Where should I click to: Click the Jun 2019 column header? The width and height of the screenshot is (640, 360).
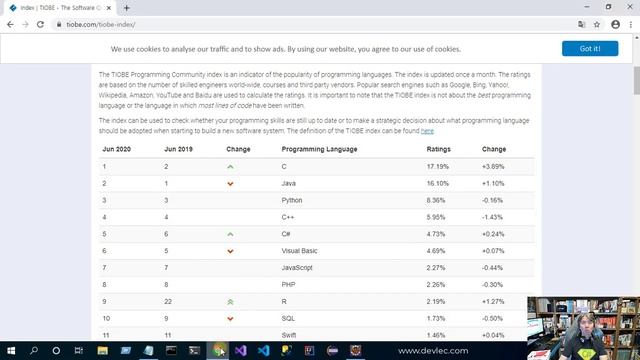(178, 149)
